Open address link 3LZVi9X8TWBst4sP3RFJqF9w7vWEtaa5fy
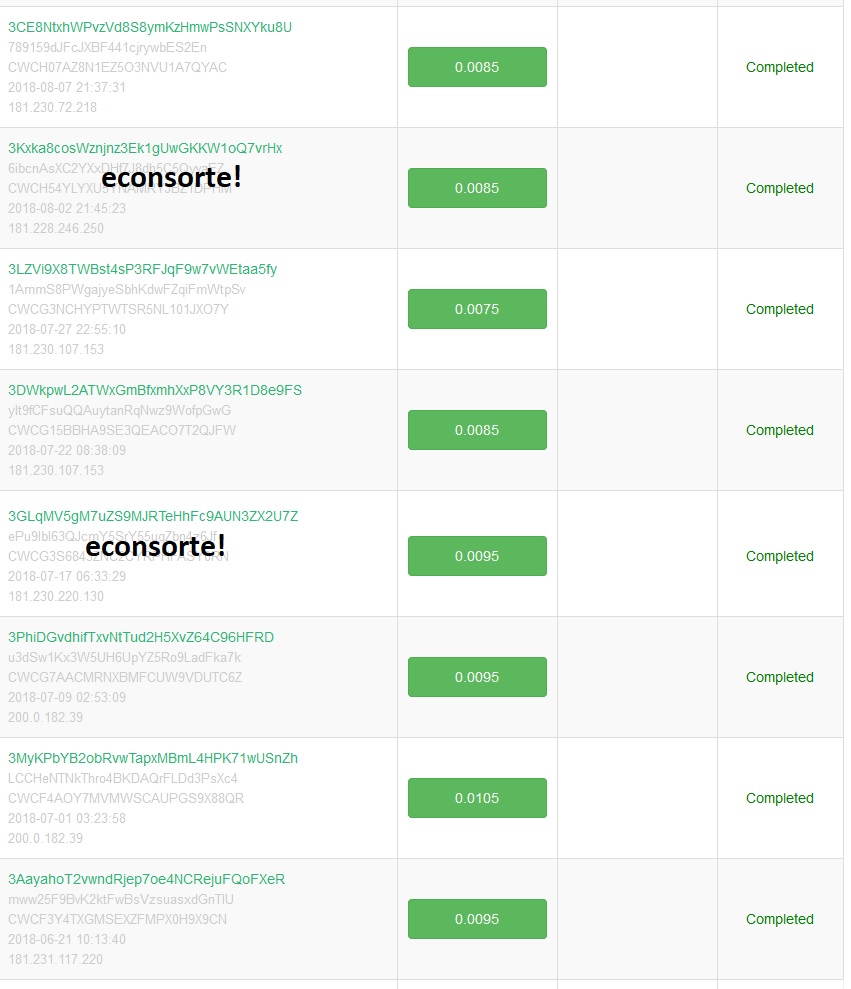851x989 pixels. point(143,269)
